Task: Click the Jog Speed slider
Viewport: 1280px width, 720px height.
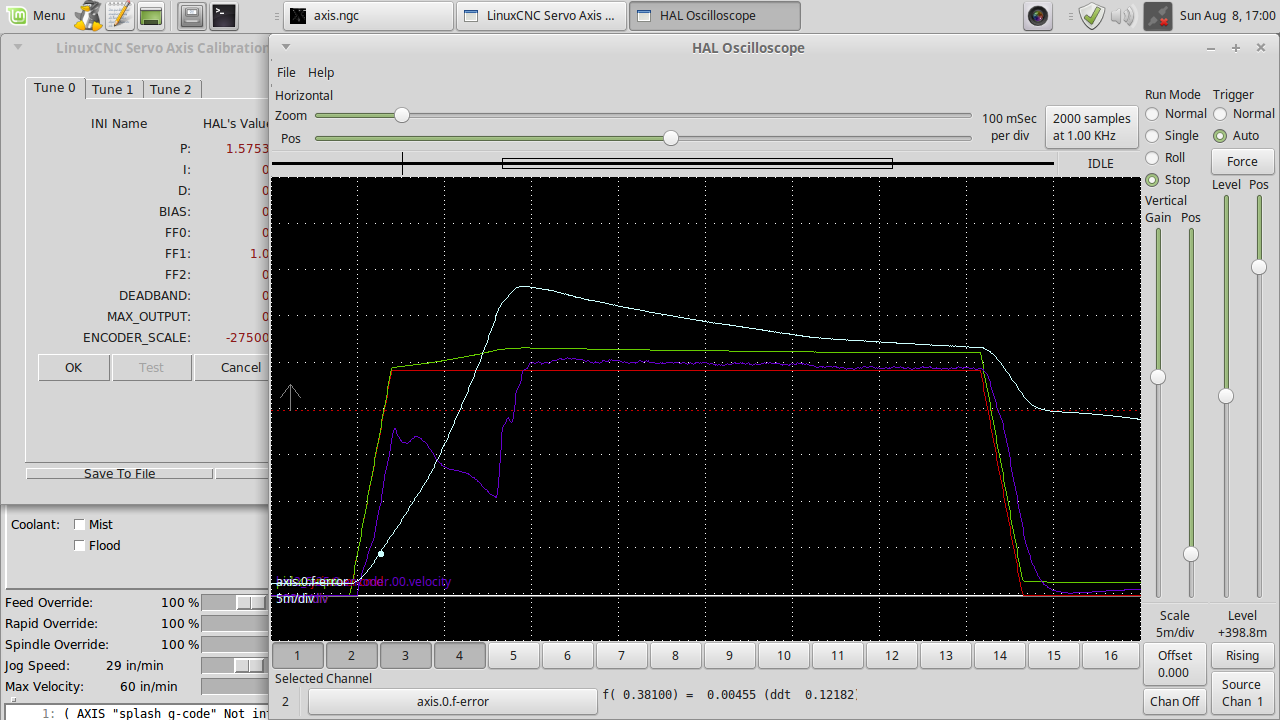Action: click(x=236, y=666)
